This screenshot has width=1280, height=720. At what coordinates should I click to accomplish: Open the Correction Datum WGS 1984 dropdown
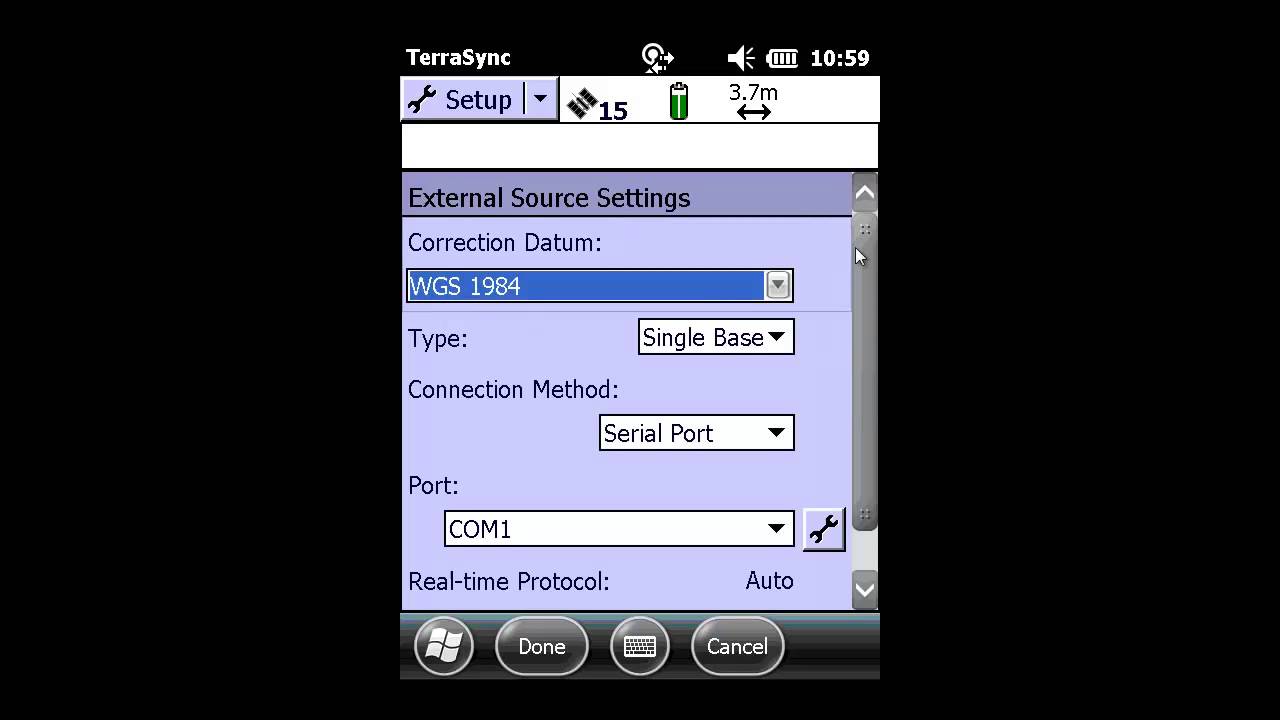600,286
